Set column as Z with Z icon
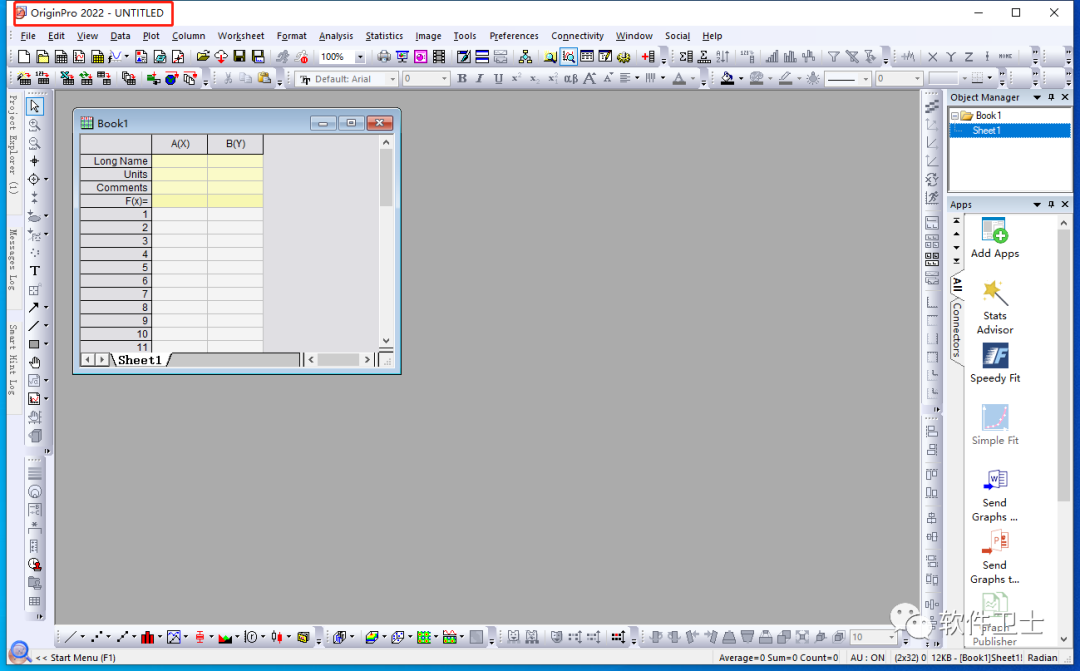 [968, 56]
